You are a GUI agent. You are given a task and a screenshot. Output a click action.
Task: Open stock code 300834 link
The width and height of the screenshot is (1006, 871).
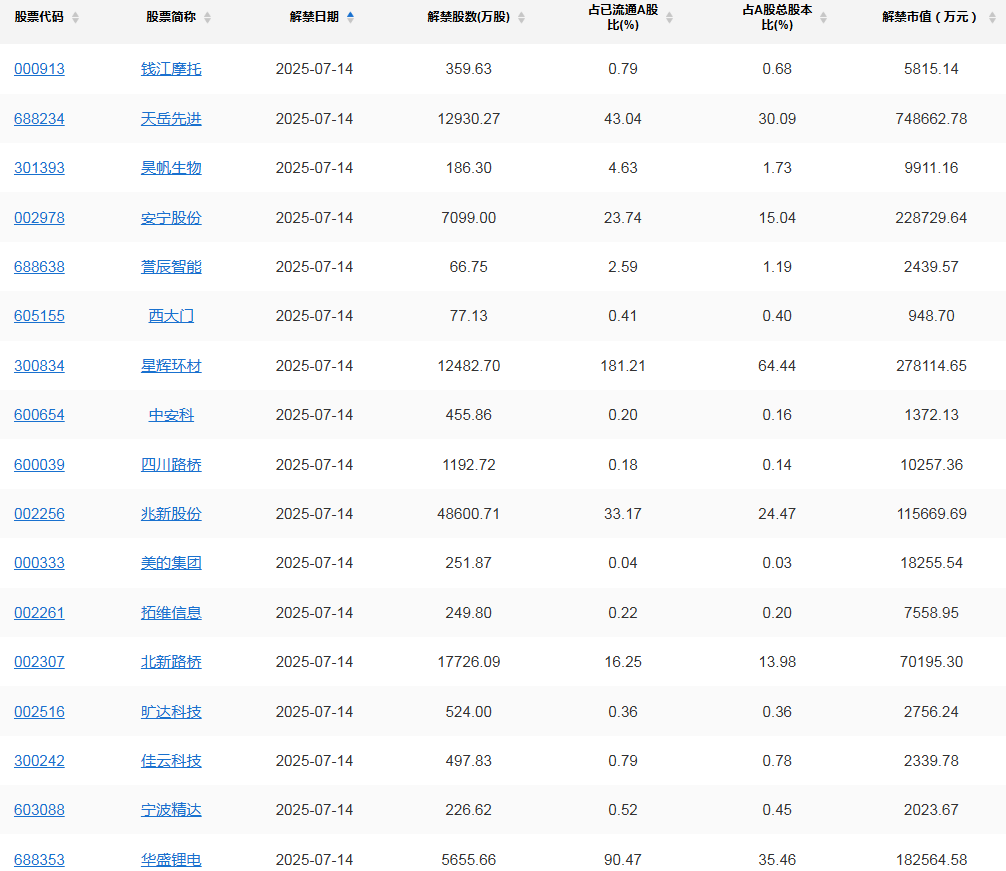coord(39,366)
